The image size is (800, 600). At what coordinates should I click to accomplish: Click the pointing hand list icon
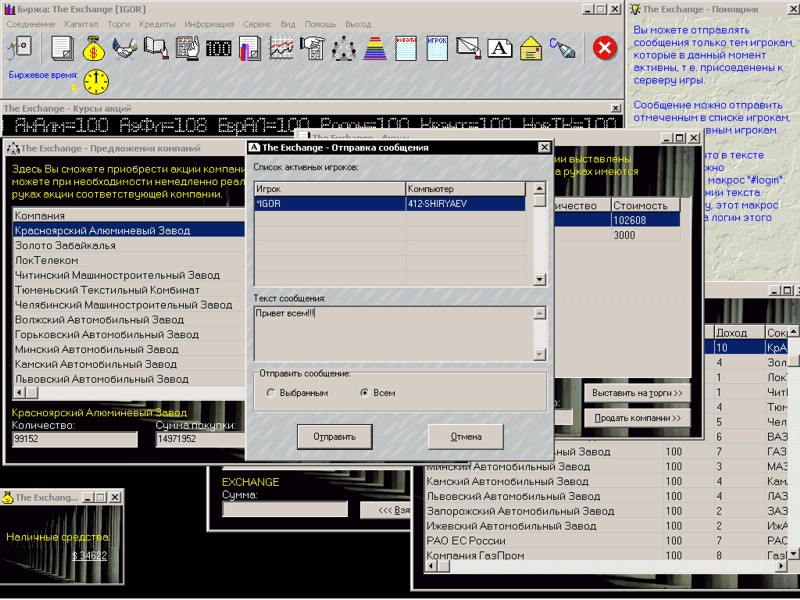point(312,48)
